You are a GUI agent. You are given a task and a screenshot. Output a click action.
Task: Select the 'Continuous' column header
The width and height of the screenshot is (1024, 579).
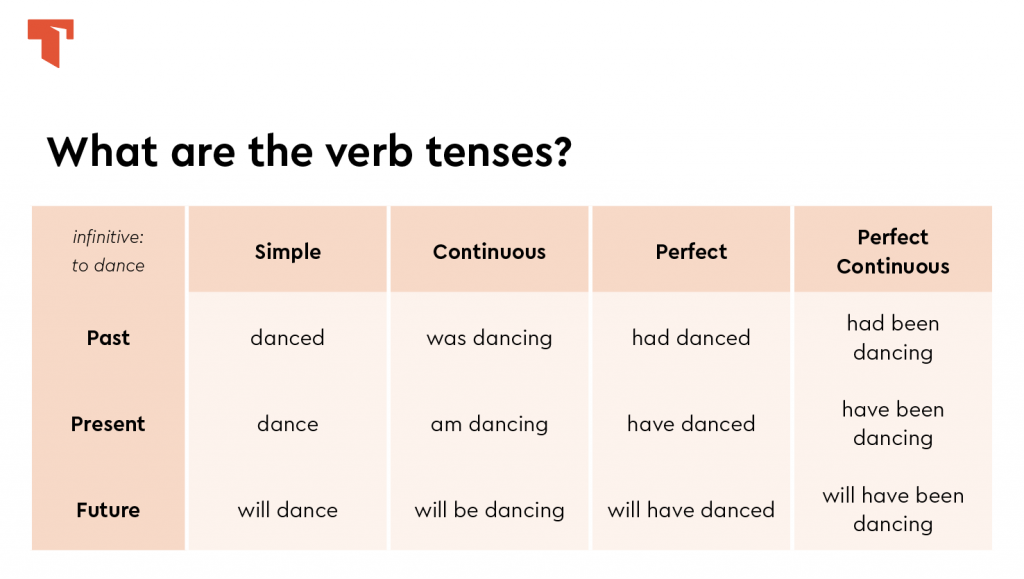tap(489, 252)
